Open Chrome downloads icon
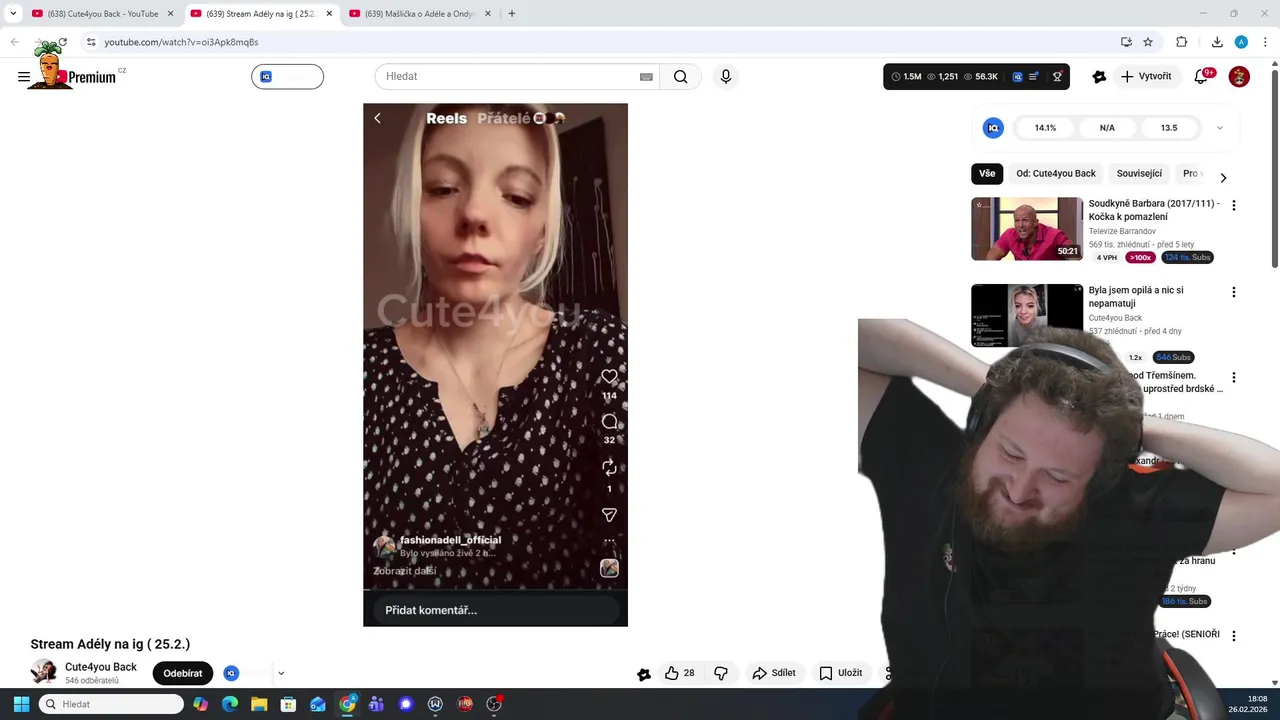This screenshot has height=720, width=1280. point(1217,42)
